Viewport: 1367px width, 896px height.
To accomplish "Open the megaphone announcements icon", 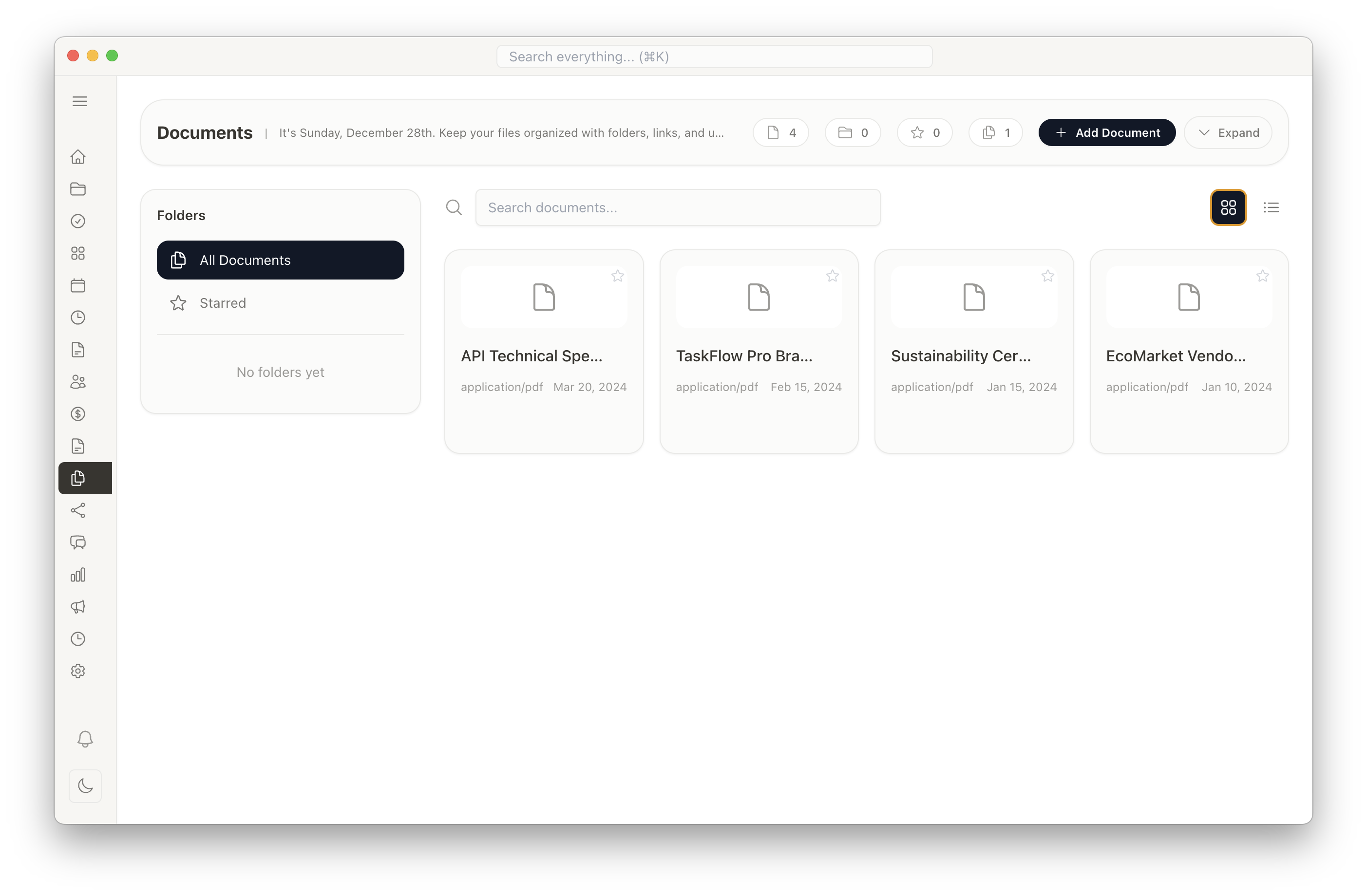I will coord(78,607).
